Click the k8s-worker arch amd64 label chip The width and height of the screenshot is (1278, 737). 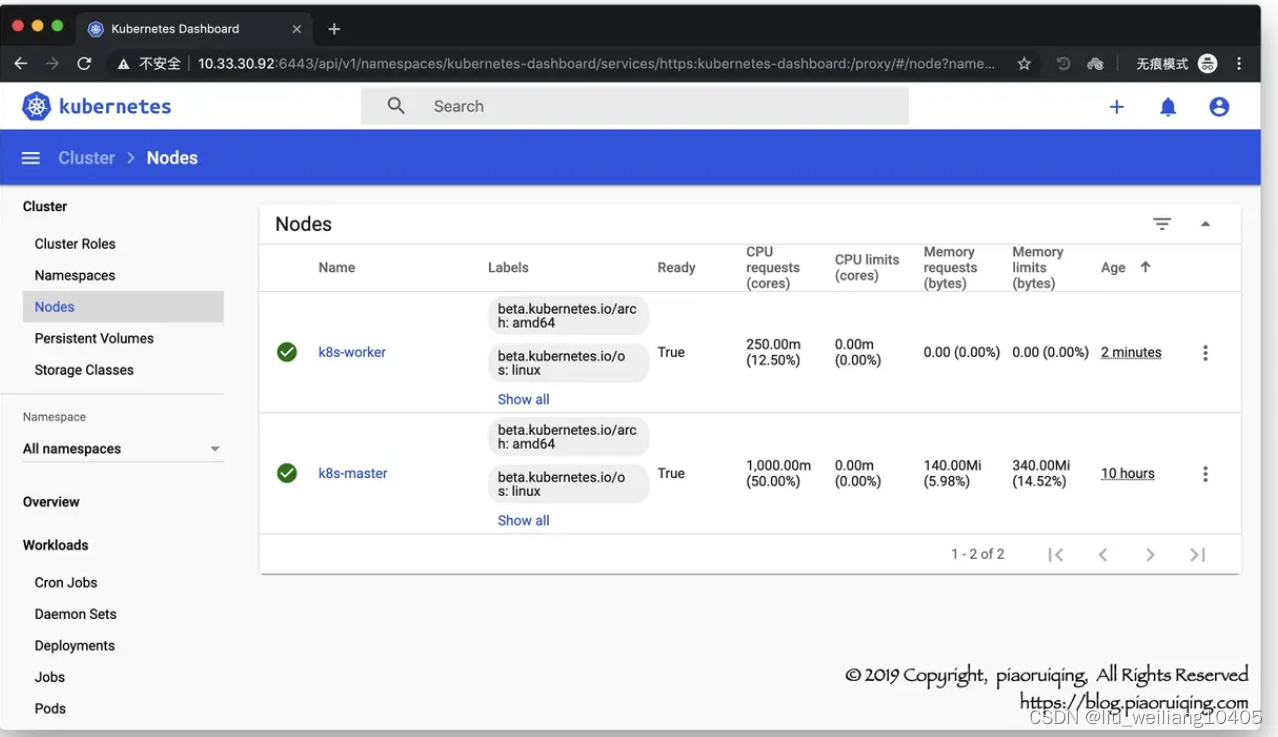coord(569,316)
